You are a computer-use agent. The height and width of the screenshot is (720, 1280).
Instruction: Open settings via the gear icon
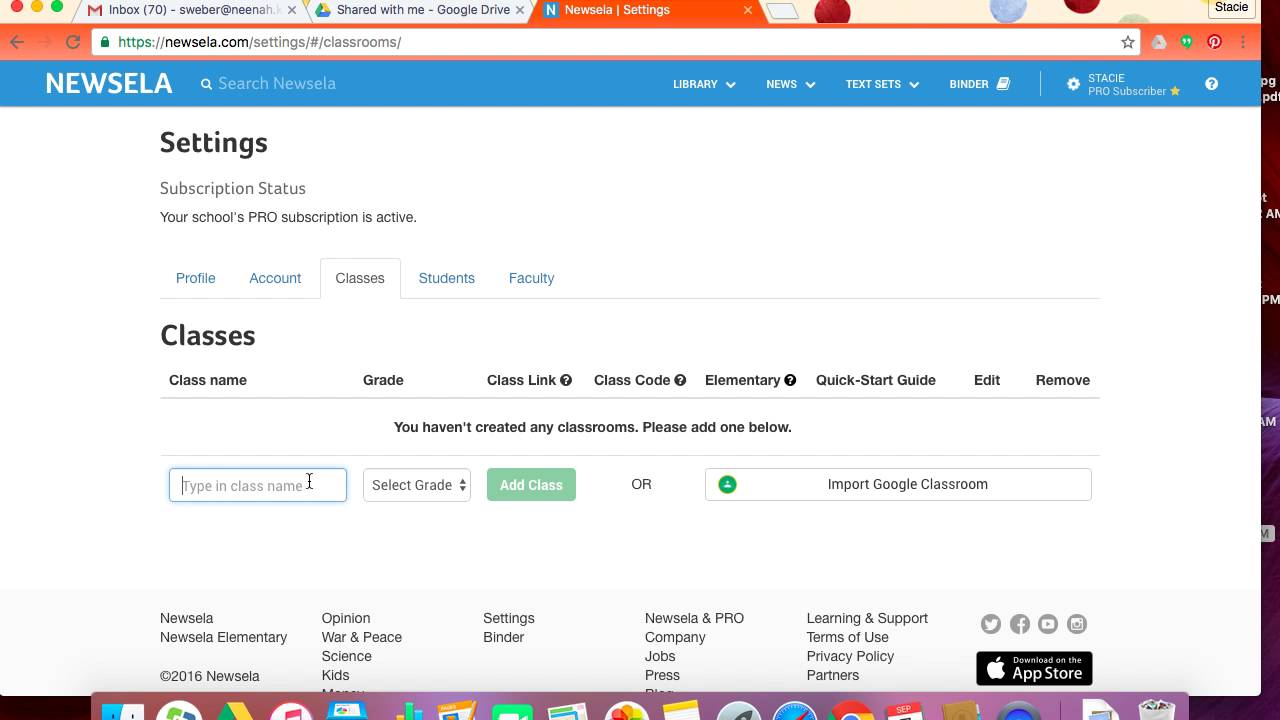(1073, 84)
